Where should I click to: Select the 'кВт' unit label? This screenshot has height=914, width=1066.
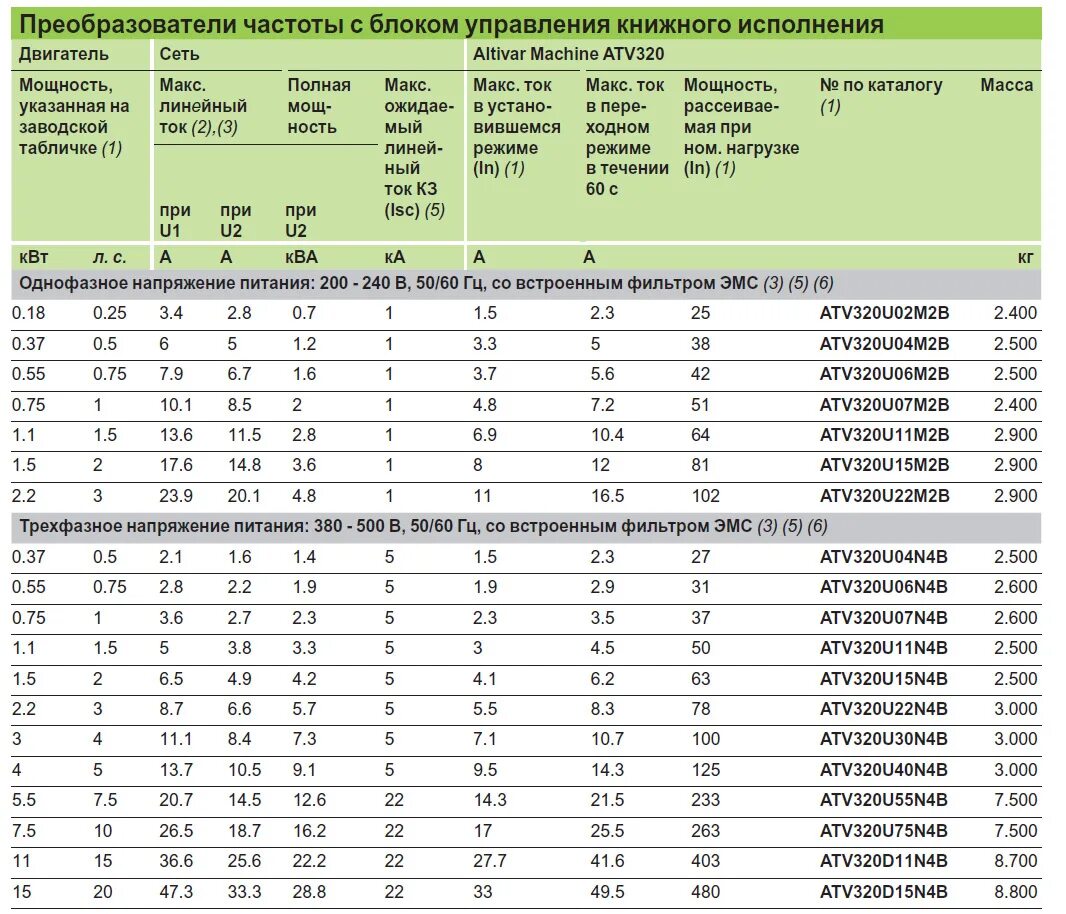34,257
